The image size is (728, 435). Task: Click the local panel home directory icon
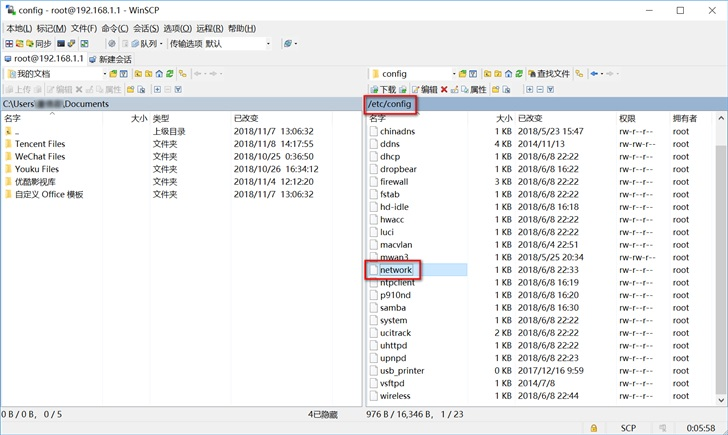158,74
